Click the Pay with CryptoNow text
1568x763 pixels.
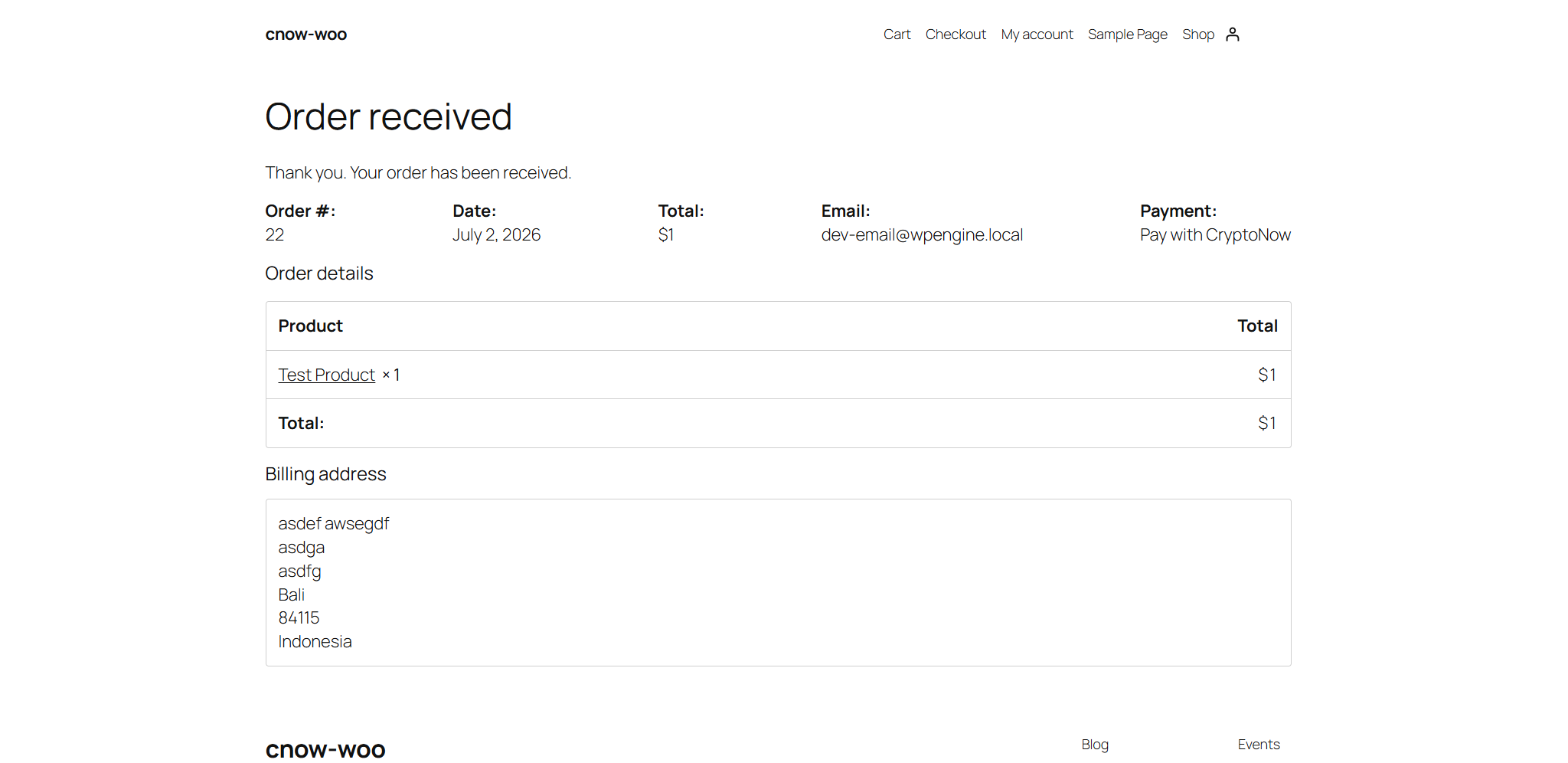(x=1215, y=235)
